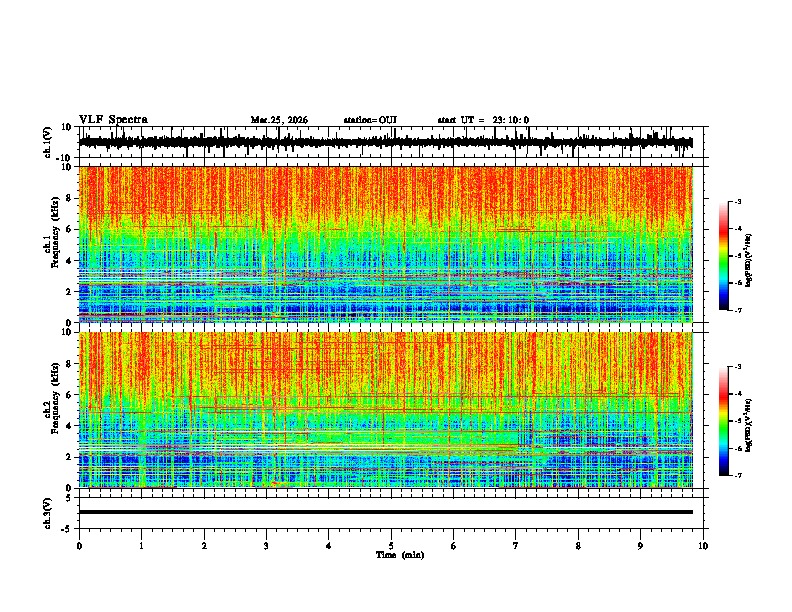Click the "ch.1(V)" axis label
792x612 pixels.
pos(48,142)
